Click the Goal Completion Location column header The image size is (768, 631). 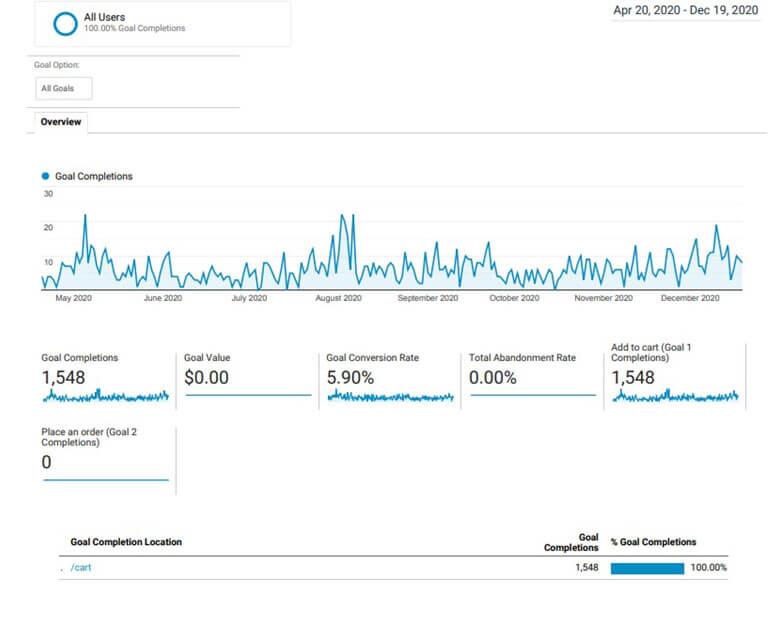[x=126, y=542]
